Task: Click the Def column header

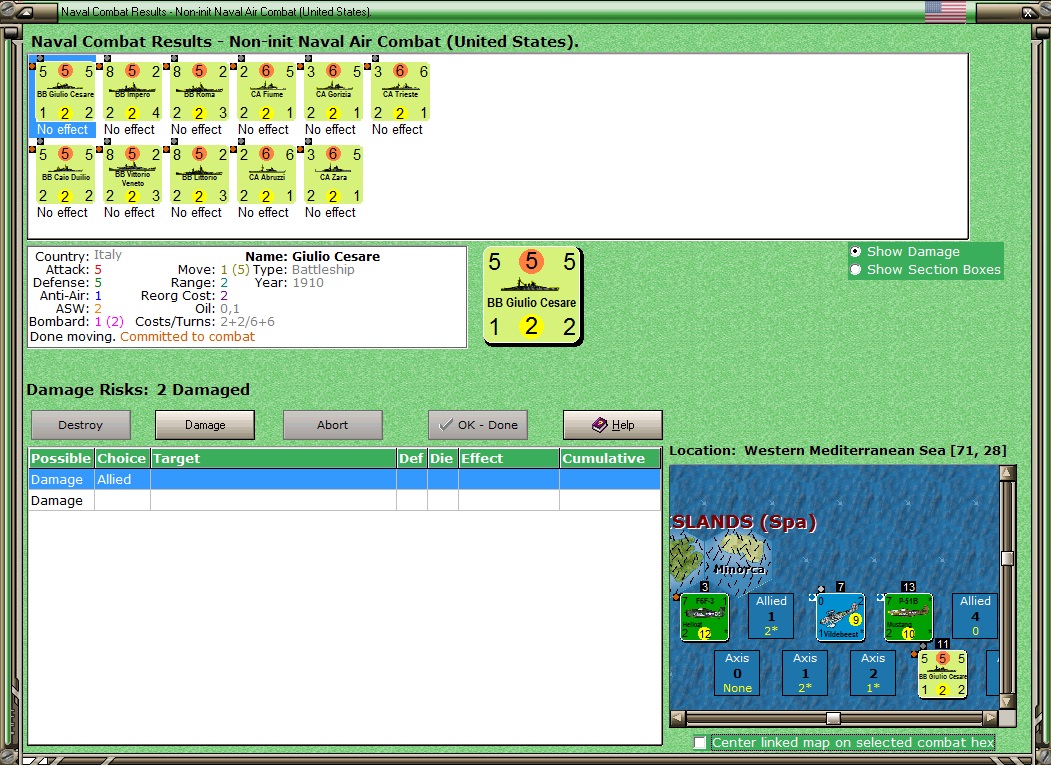Action: pyautogui.click(x=412, y=459)
